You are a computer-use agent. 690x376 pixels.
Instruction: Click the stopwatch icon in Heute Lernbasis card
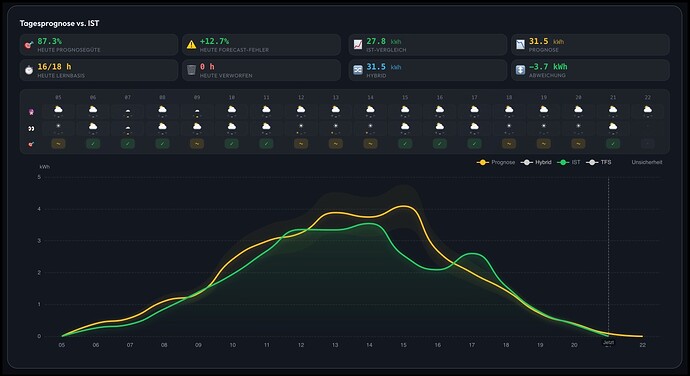coord(29,70)
